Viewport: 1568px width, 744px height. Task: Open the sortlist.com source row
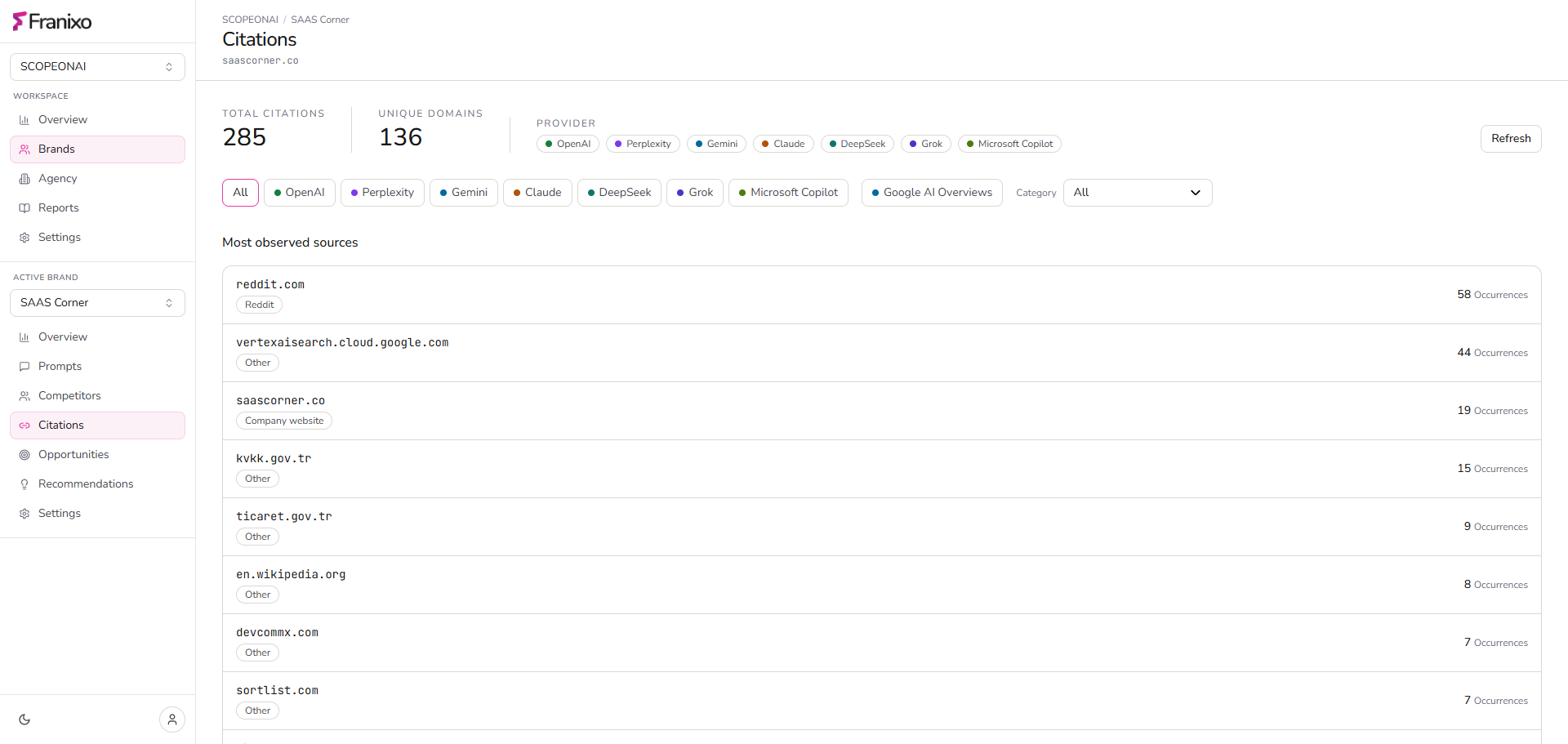[882, 701]
